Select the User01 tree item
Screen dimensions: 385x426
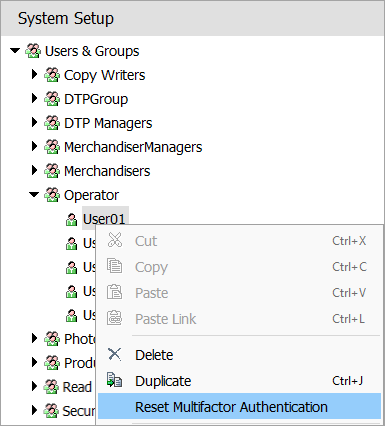click(105, 219)
